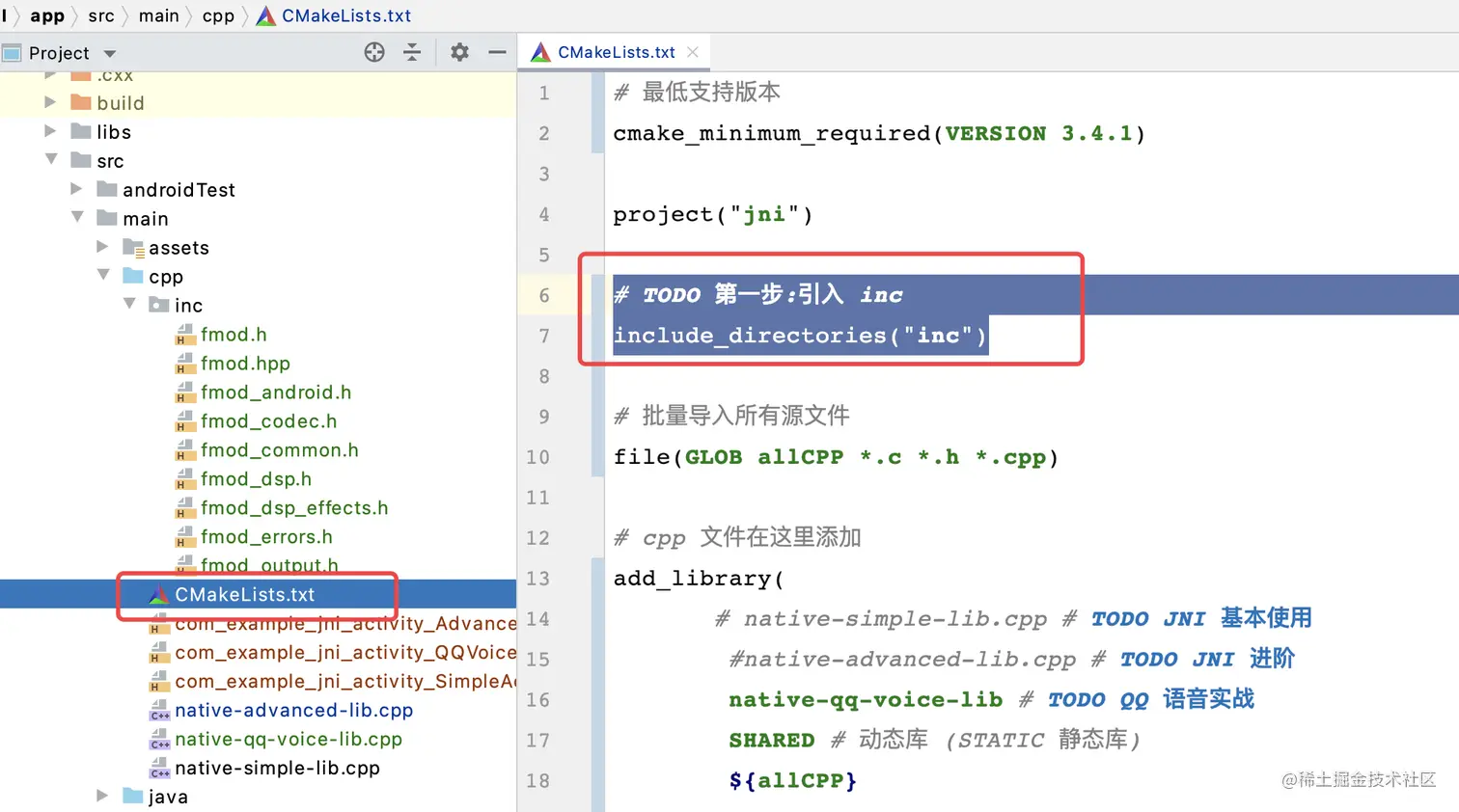Click the fmod.h header file icon

185,335
